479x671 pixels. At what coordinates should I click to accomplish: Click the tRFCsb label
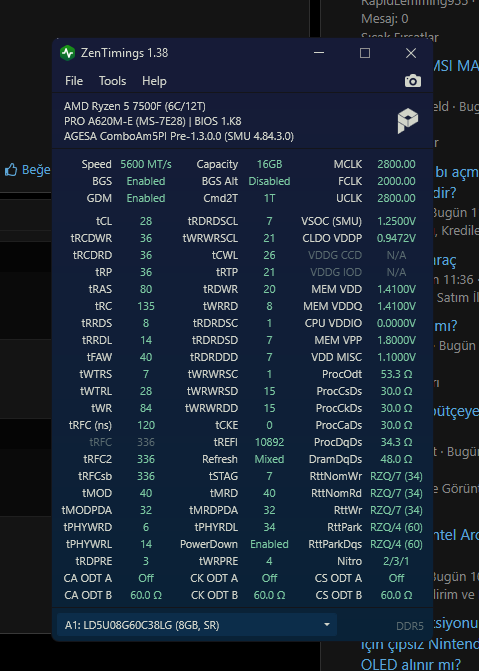[95, 476]
